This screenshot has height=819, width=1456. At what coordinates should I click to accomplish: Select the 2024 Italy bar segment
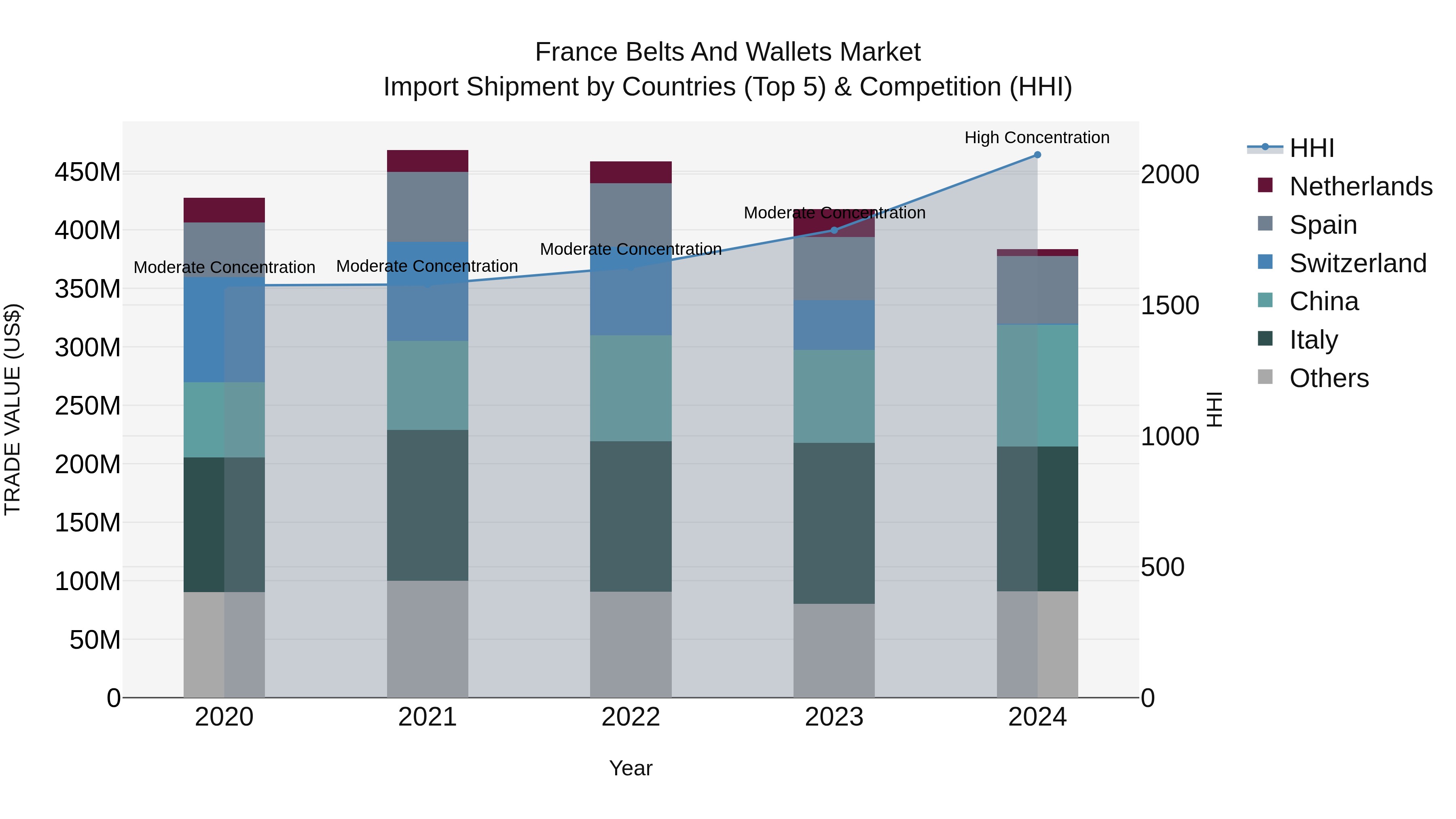(1037, 519)
